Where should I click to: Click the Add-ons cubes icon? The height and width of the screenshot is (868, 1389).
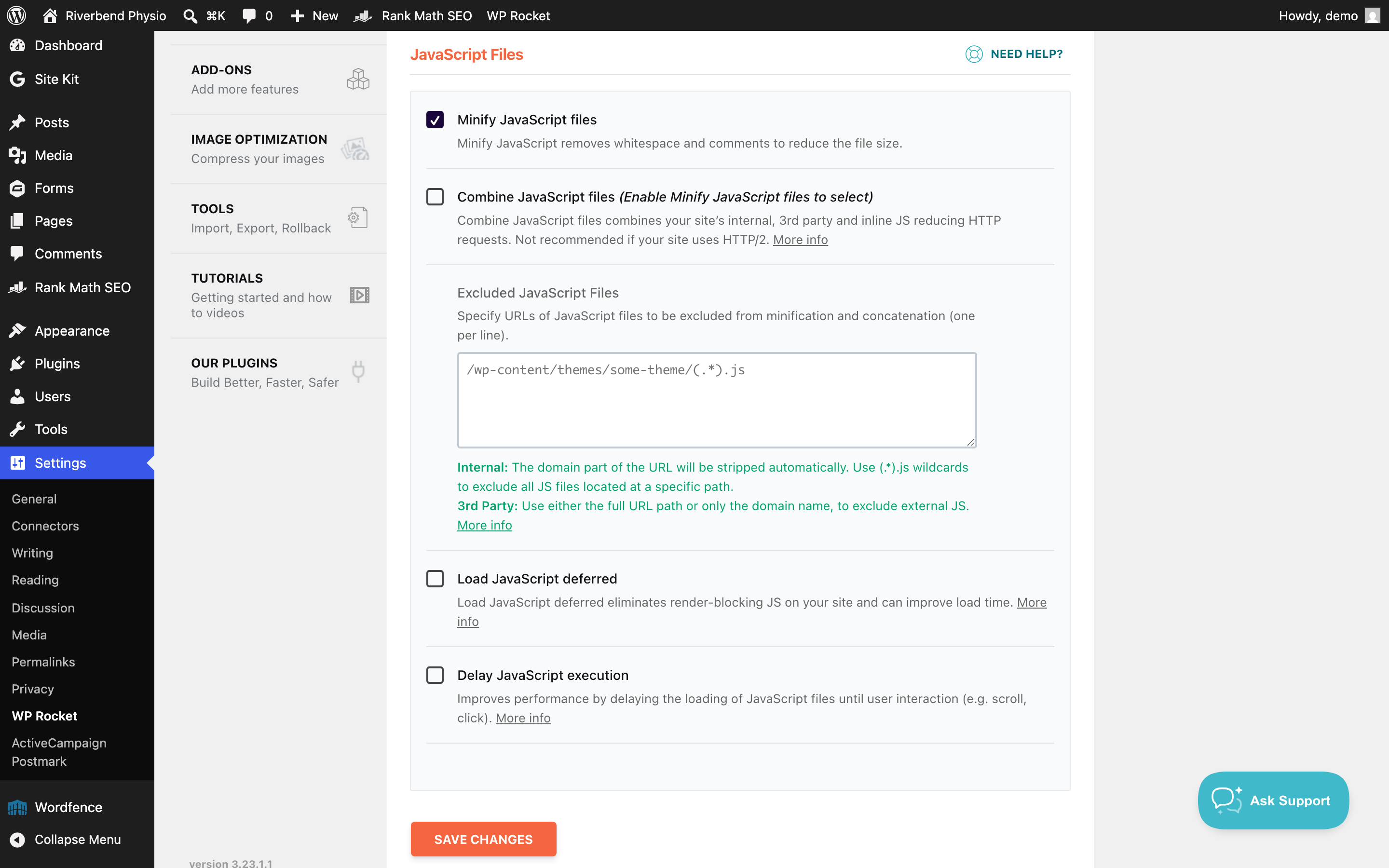(358, 79)
